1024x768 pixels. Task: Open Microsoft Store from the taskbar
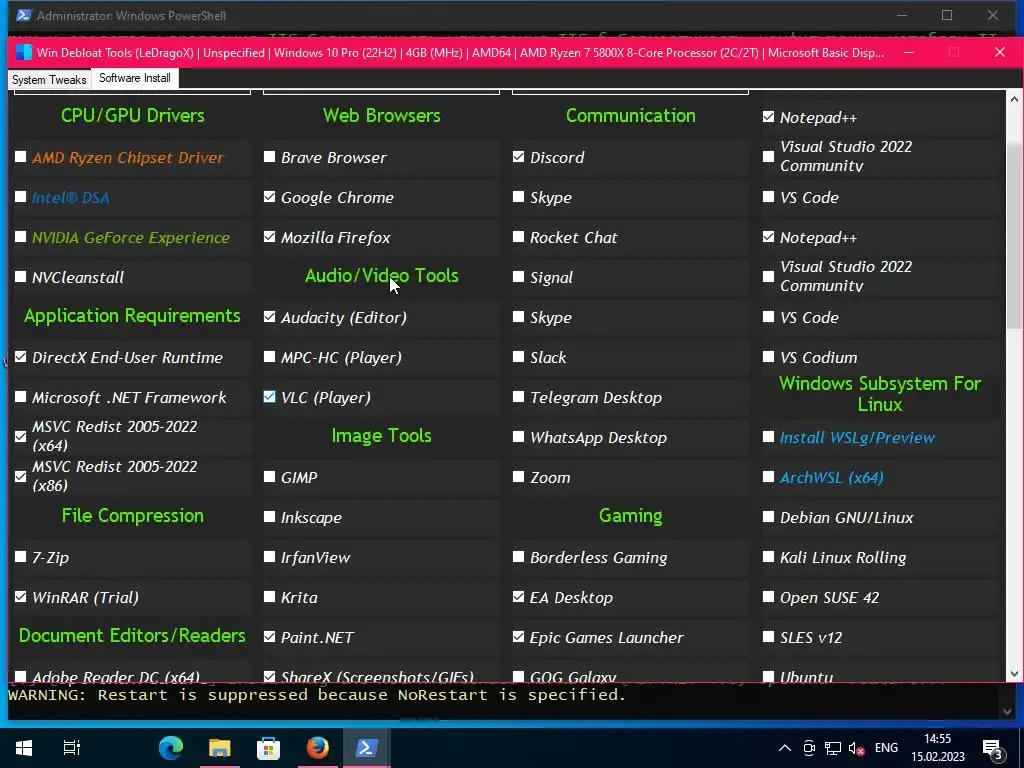pos(268,748)
